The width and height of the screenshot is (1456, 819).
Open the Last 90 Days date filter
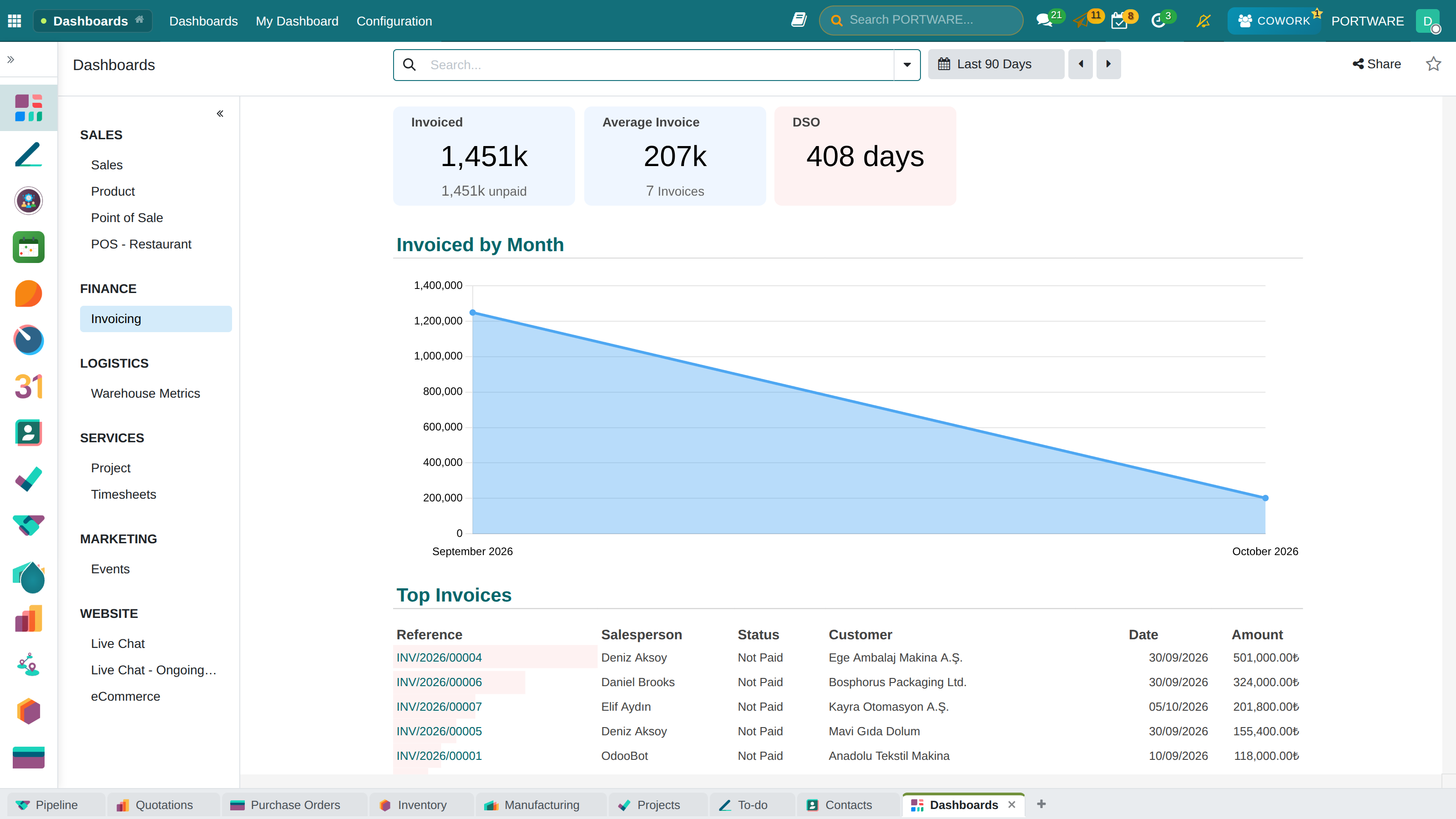click(996, 64)
